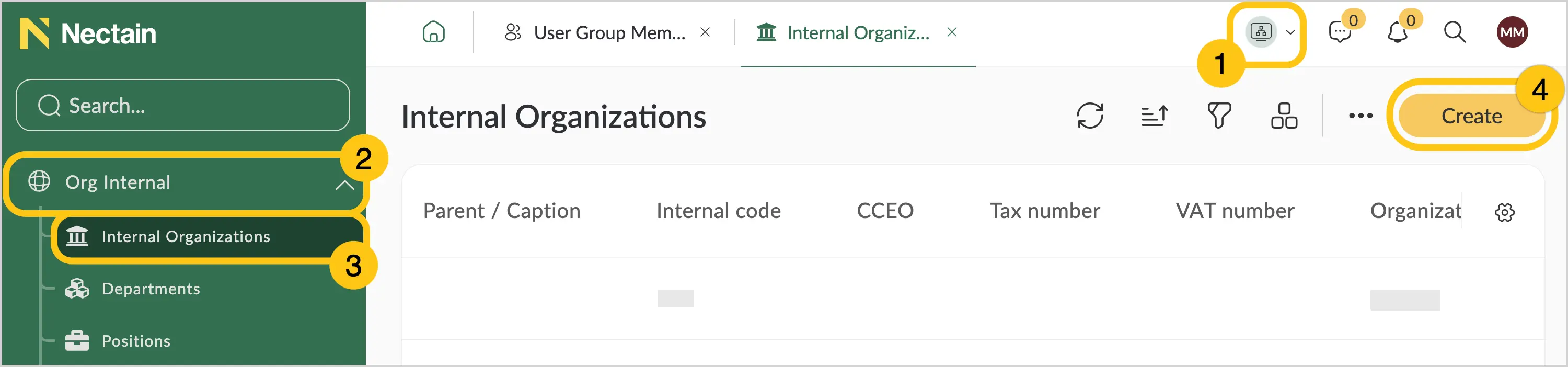Open the global search magnifier

pyautogui.click(x=1455, y=32)
